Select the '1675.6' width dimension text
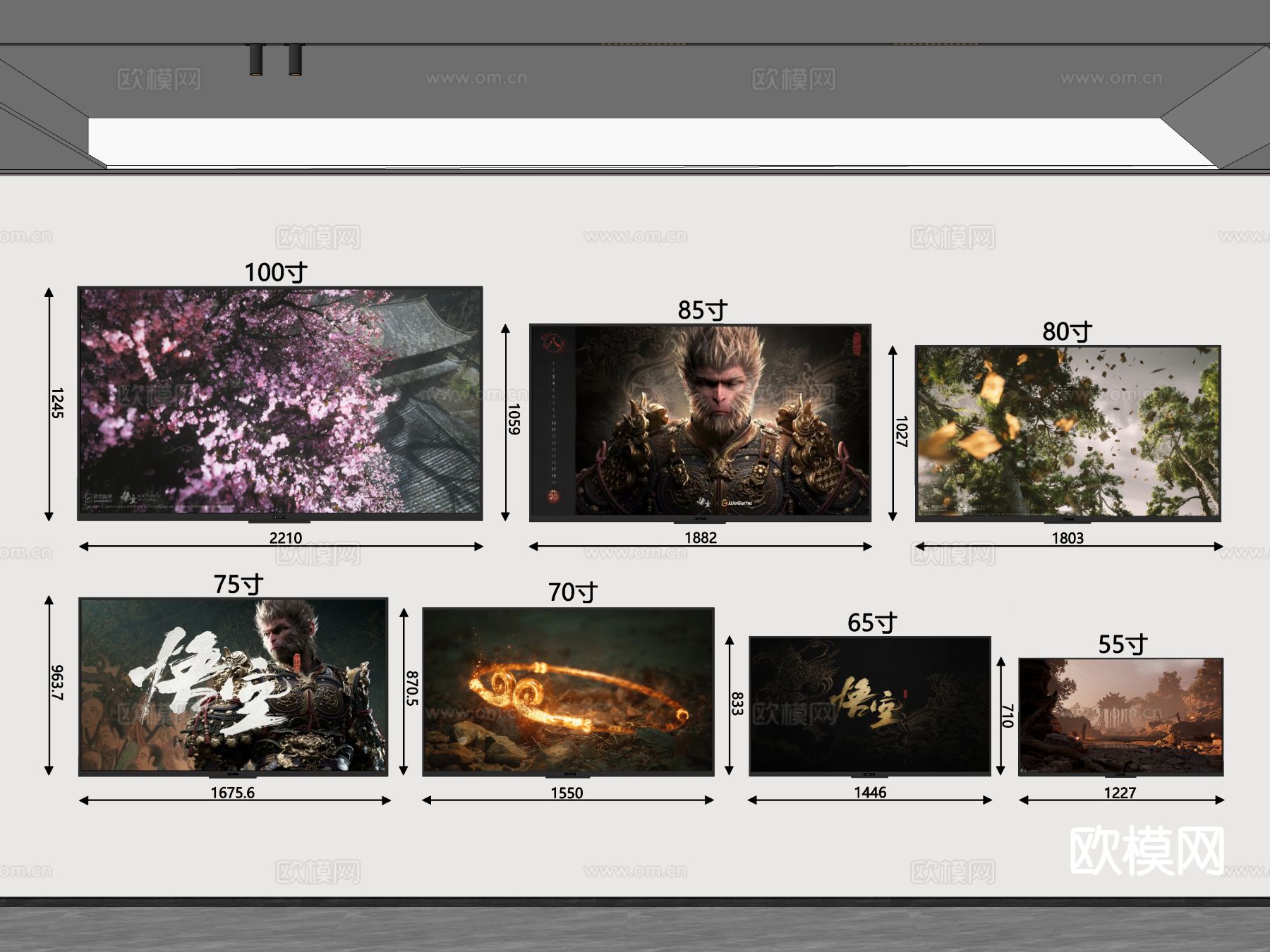 point(233,793)
